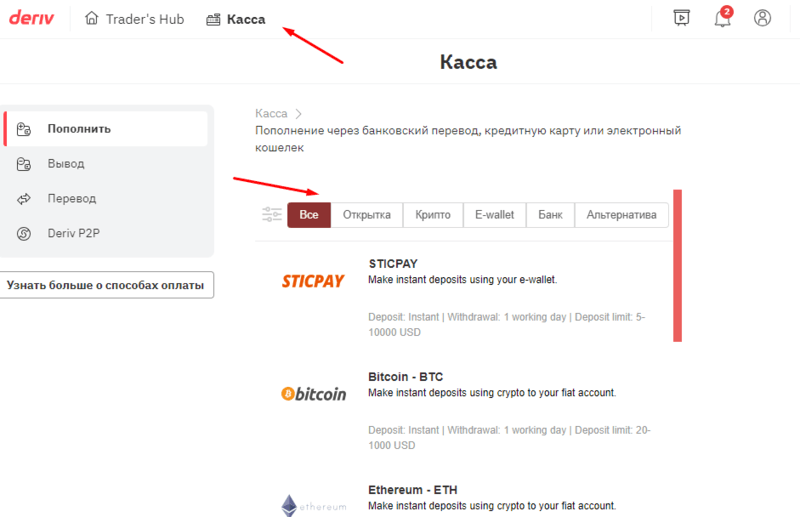Go to Trader's Hub
The width and height of the screenshot is (800, 517).
(x=134, y=19)
